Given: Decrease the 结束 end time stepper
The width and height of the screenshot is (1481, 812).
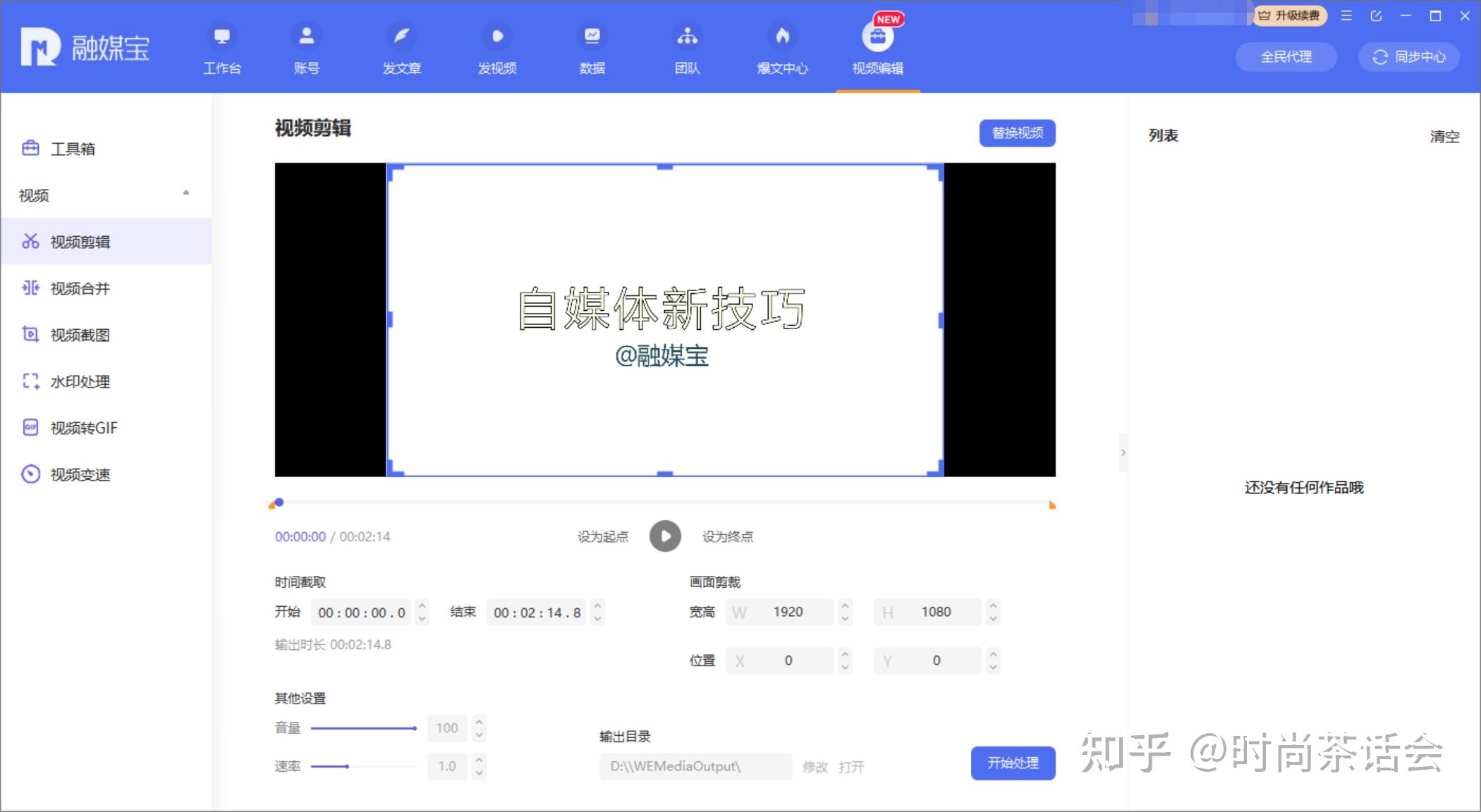Looking at the screenshot, I should pyautogui.click(x=597, y=619).
